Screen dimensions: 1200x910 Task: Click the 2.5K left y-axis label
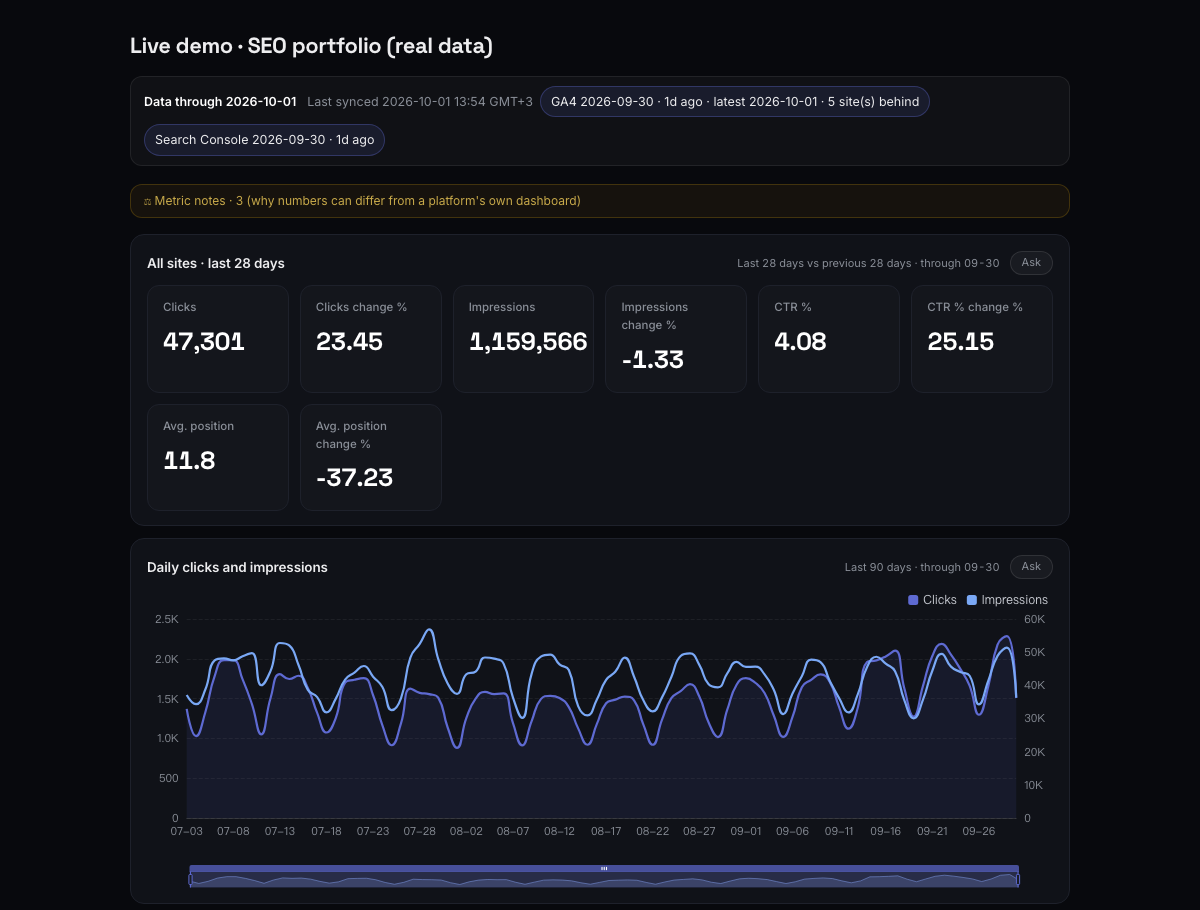coord(167,619)
